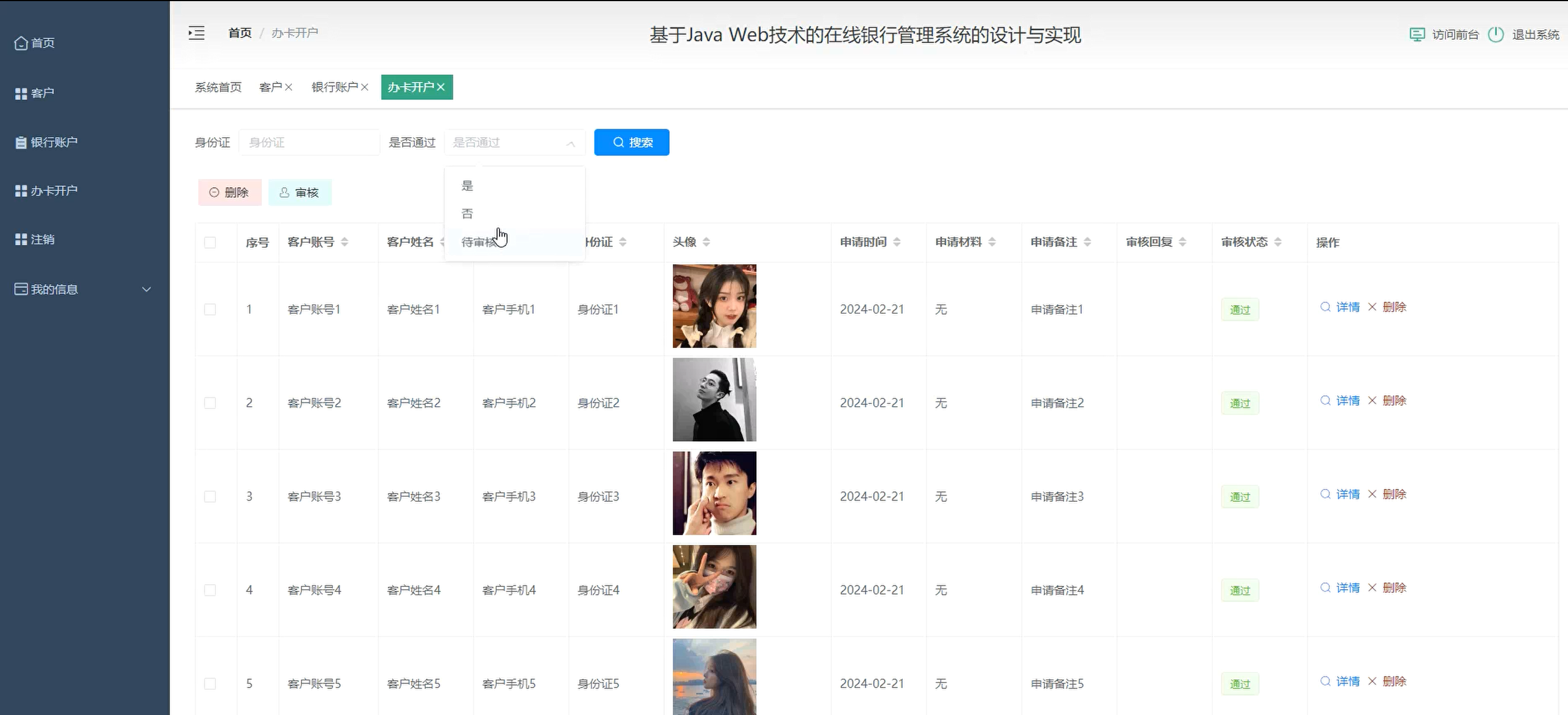1568x715 pixels.
Task: Click the blue 搜索 button
Action: pos(631,143)
